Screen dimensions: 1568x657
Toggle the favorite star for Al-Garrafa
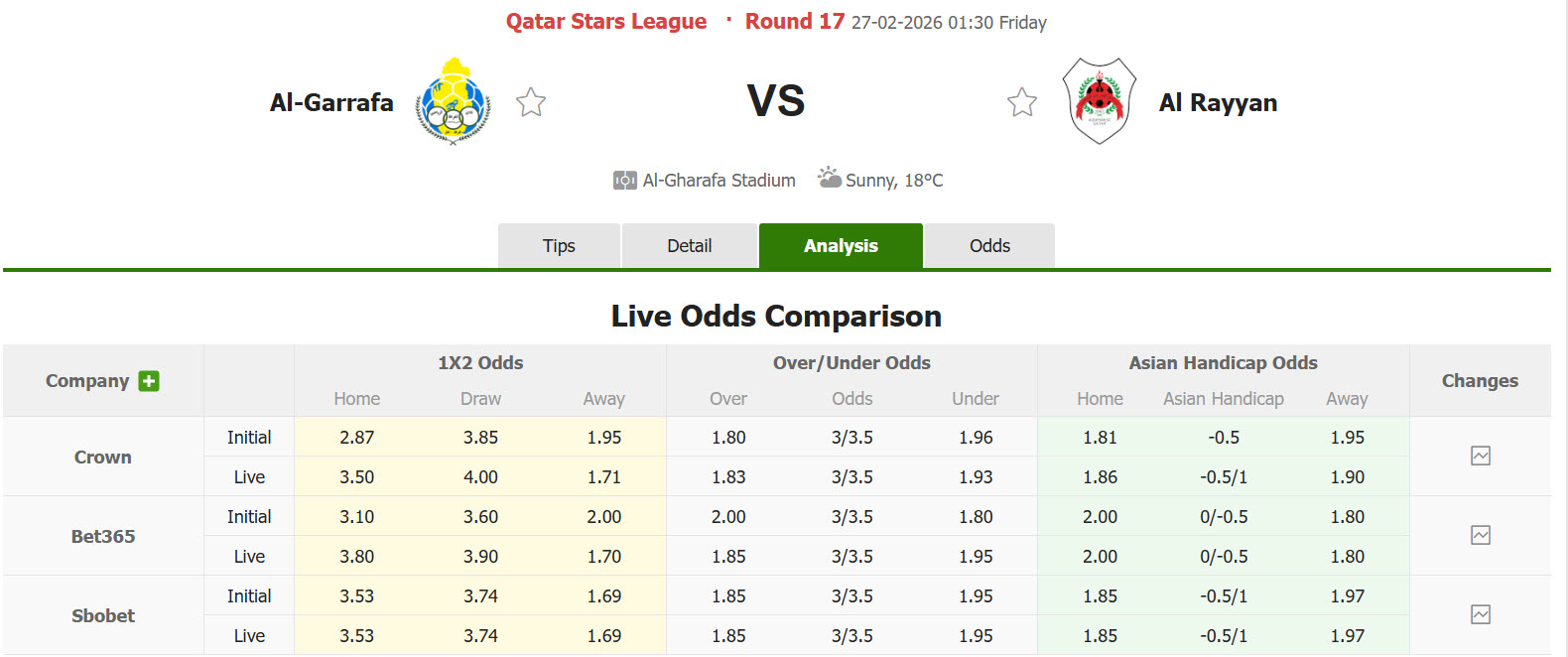coord(531,101)
